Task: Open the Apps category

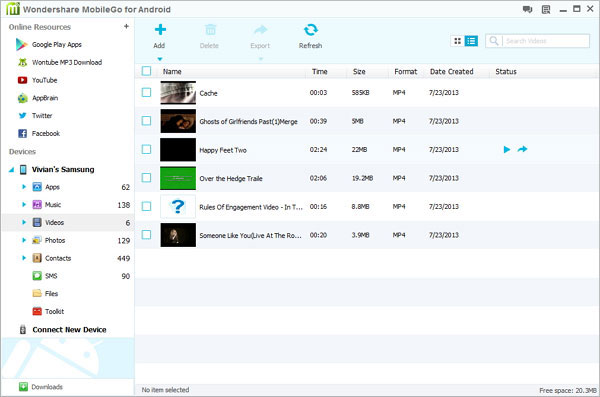Action: [x=52, y=187]
